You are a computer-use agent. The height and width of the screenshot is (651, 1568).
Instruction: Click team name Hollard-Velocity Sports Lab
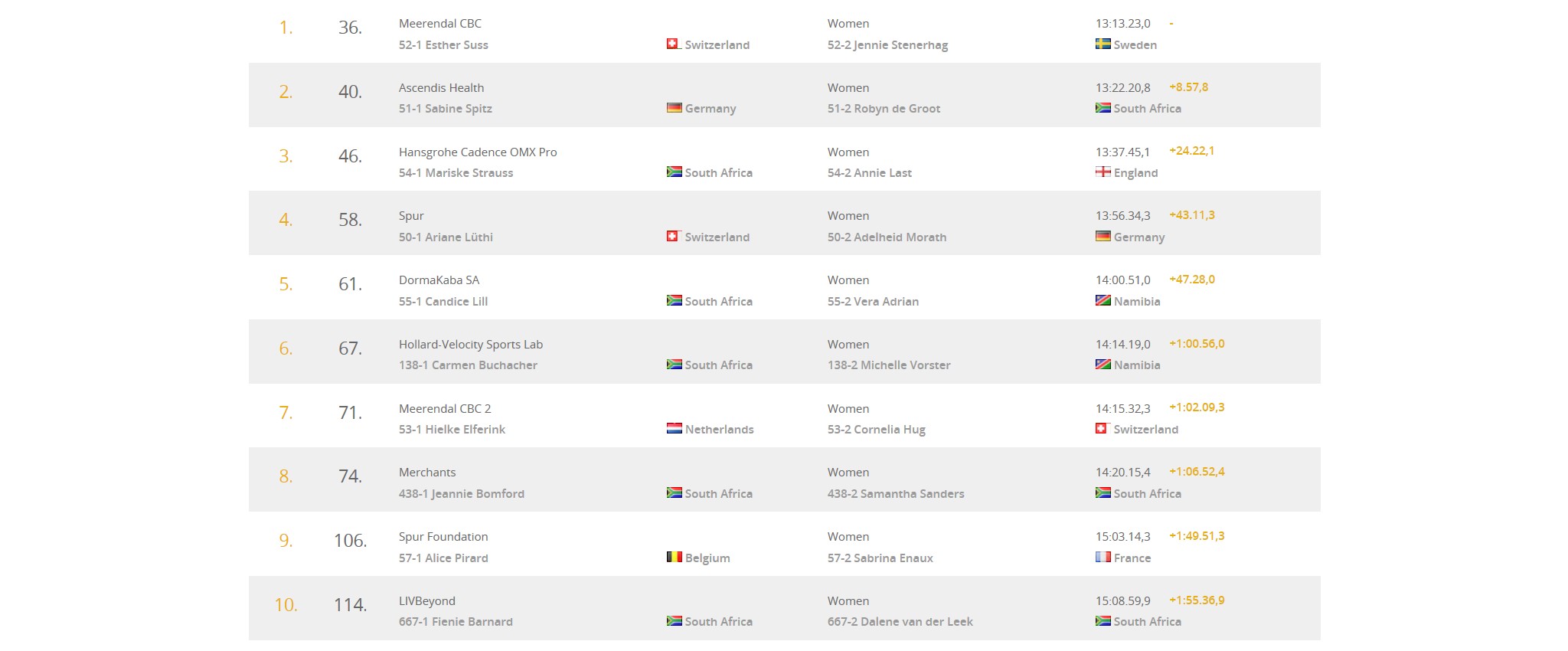coord(471,345)
